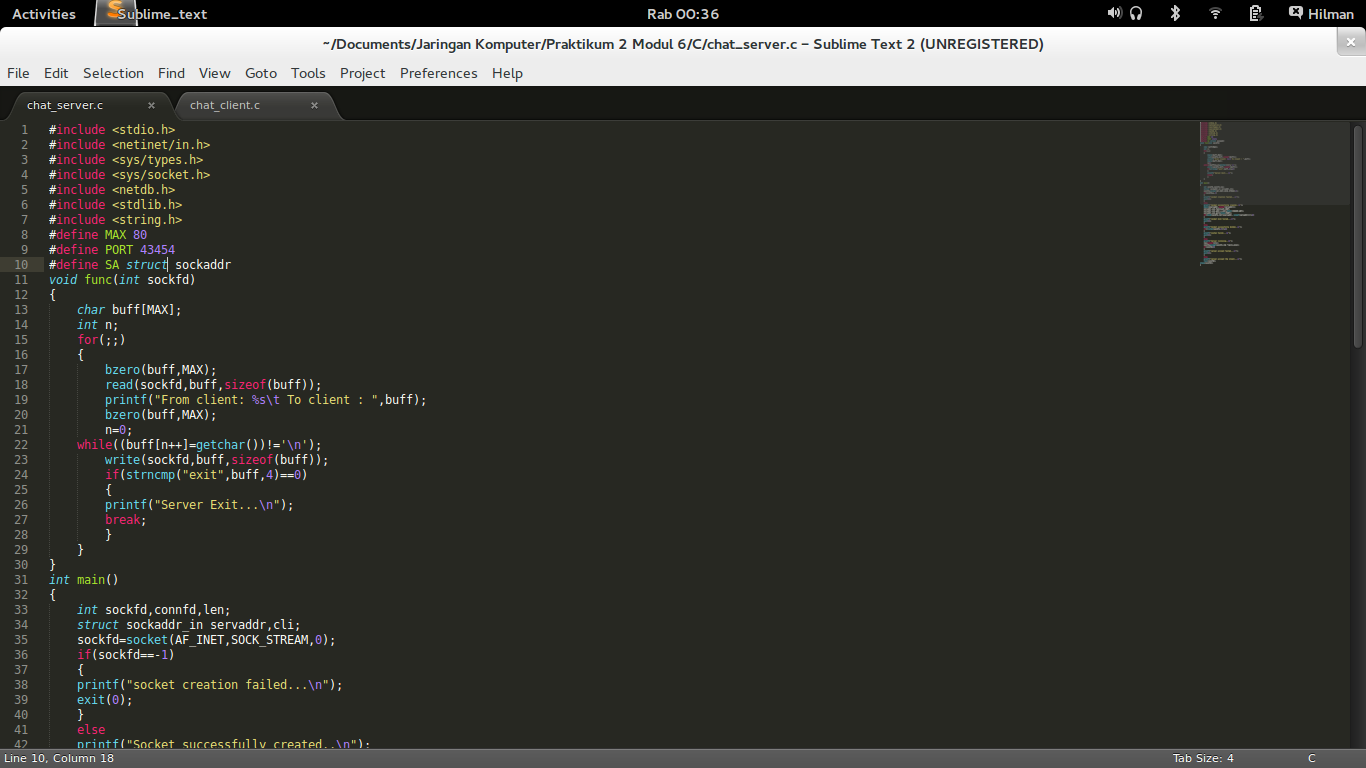Screen dimensions: 1366x768
Task: Close the chat_server.c tab with its X
Action: (152, 104)
